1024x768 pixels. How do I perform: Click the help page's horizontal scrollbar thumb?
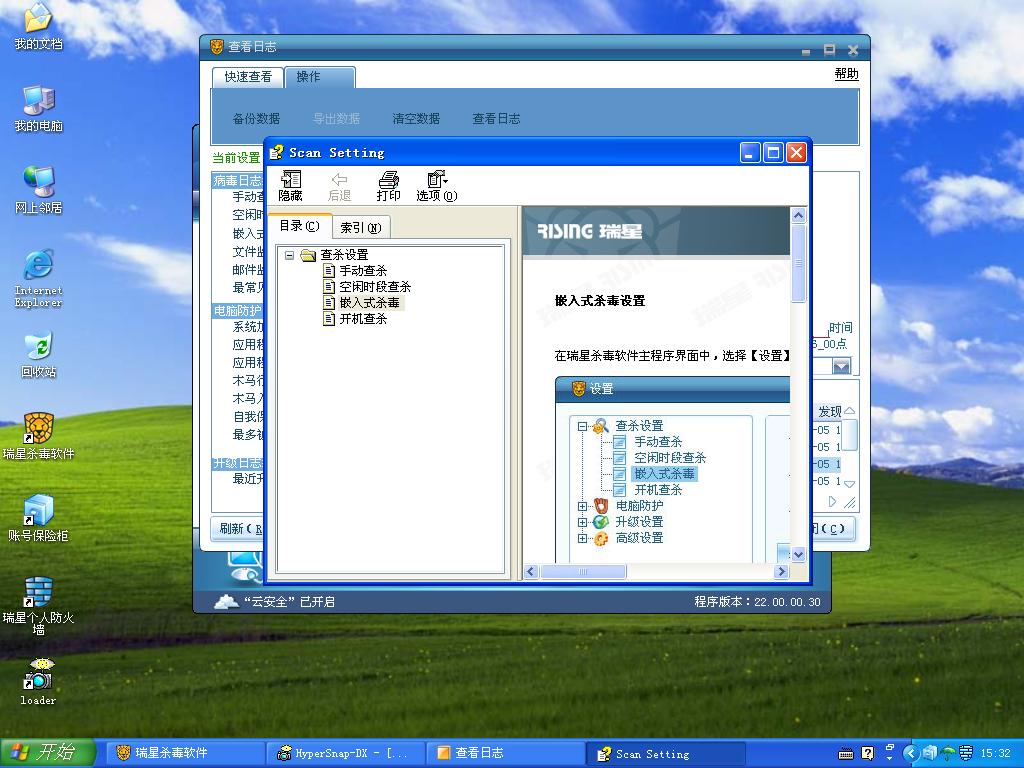tap(583, 571)
